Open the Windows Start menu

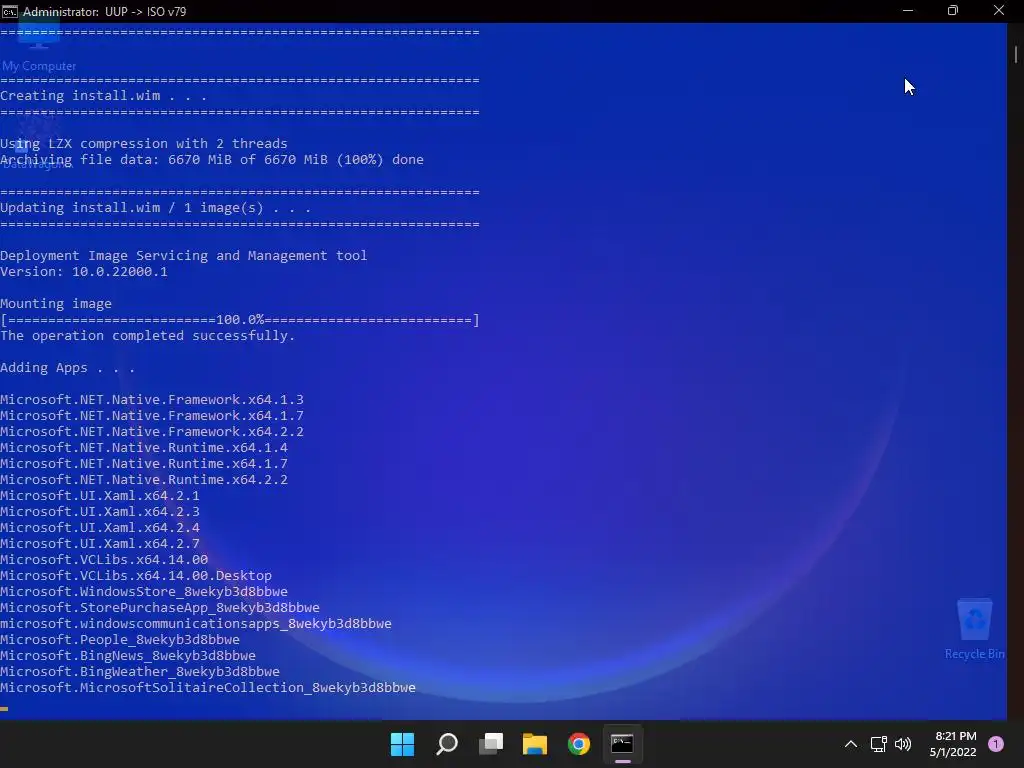point(402,744)
